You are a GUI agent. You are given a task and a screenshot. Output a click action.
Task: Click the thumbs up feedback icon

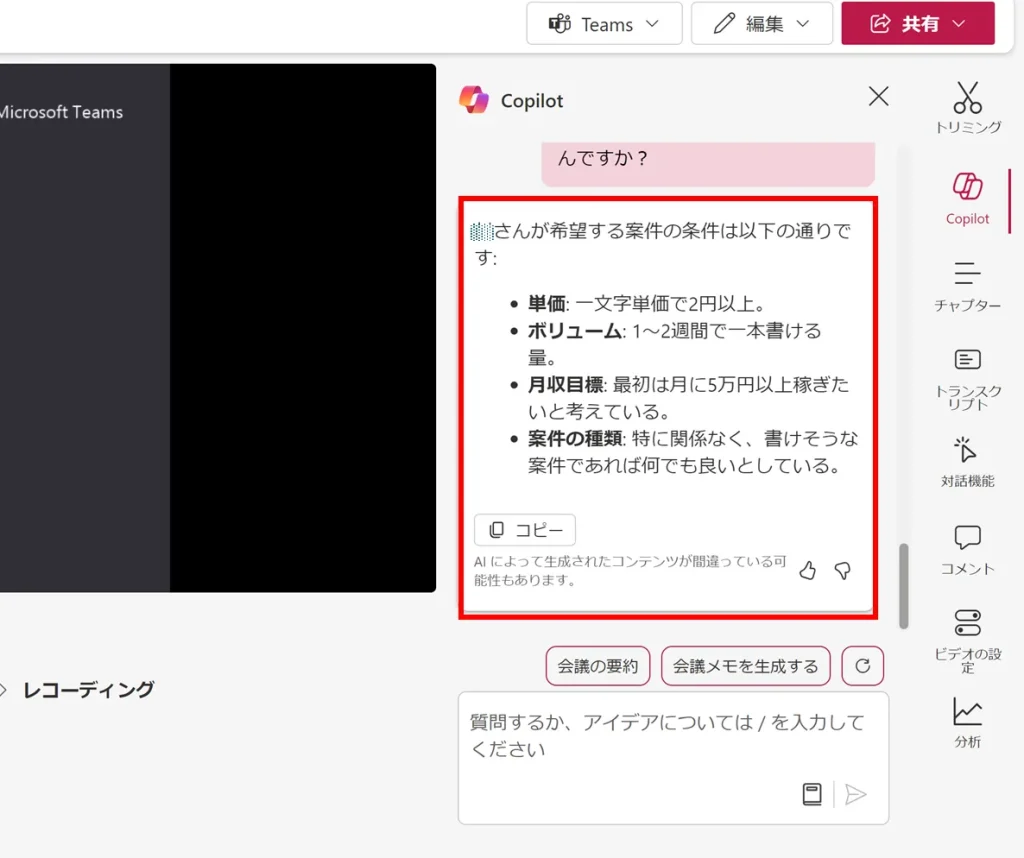(808, 571)
